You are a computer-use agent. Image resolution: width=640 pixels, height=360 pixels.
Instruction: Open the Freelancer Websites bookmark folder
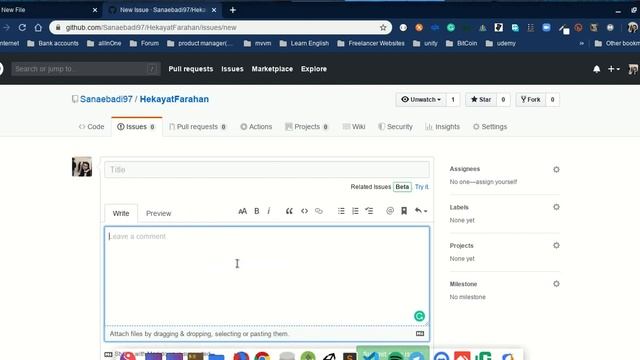[x=371, y=43]
